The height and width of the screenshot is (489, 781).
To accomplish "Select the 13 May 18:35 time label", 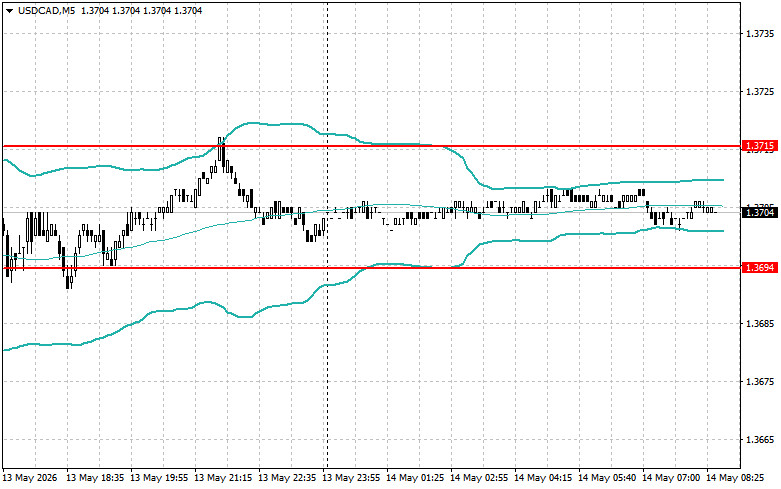I will (95, 478).
